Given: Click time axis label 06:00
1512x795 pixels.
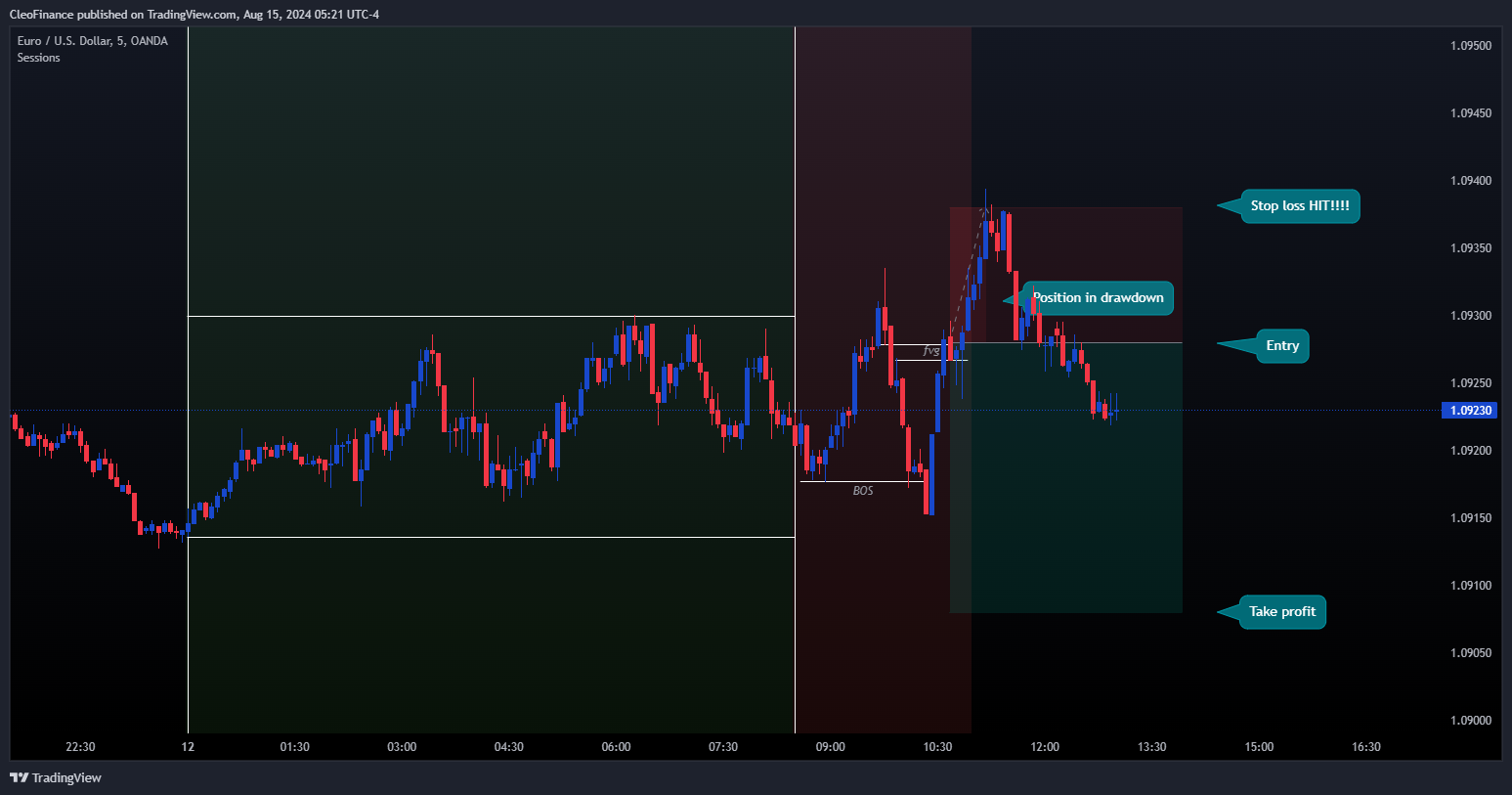Looking at the screenshot, I should pyautogui.click(x=616, y=747).
